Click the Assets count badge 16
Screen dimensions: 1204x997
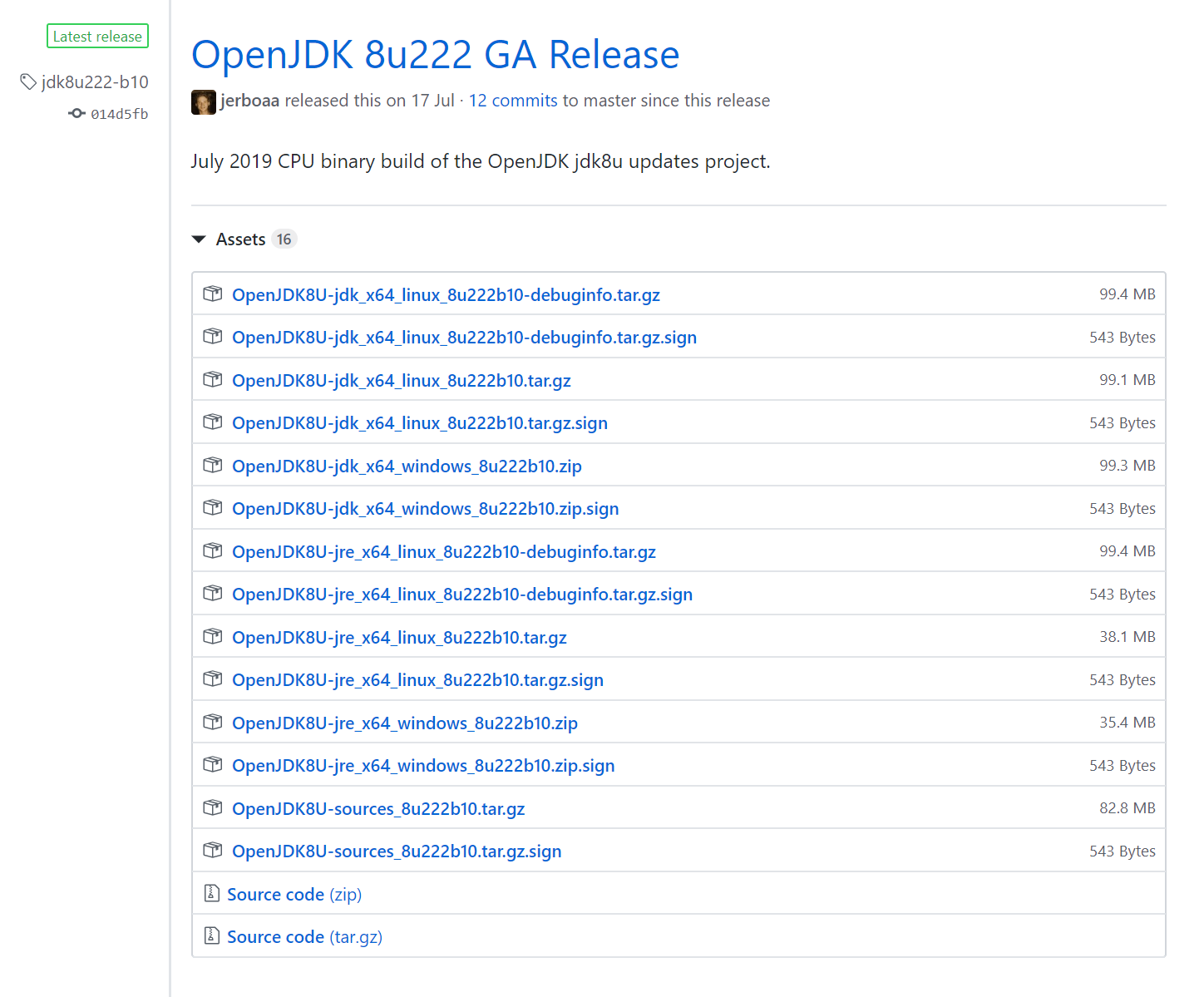(284, 239)
